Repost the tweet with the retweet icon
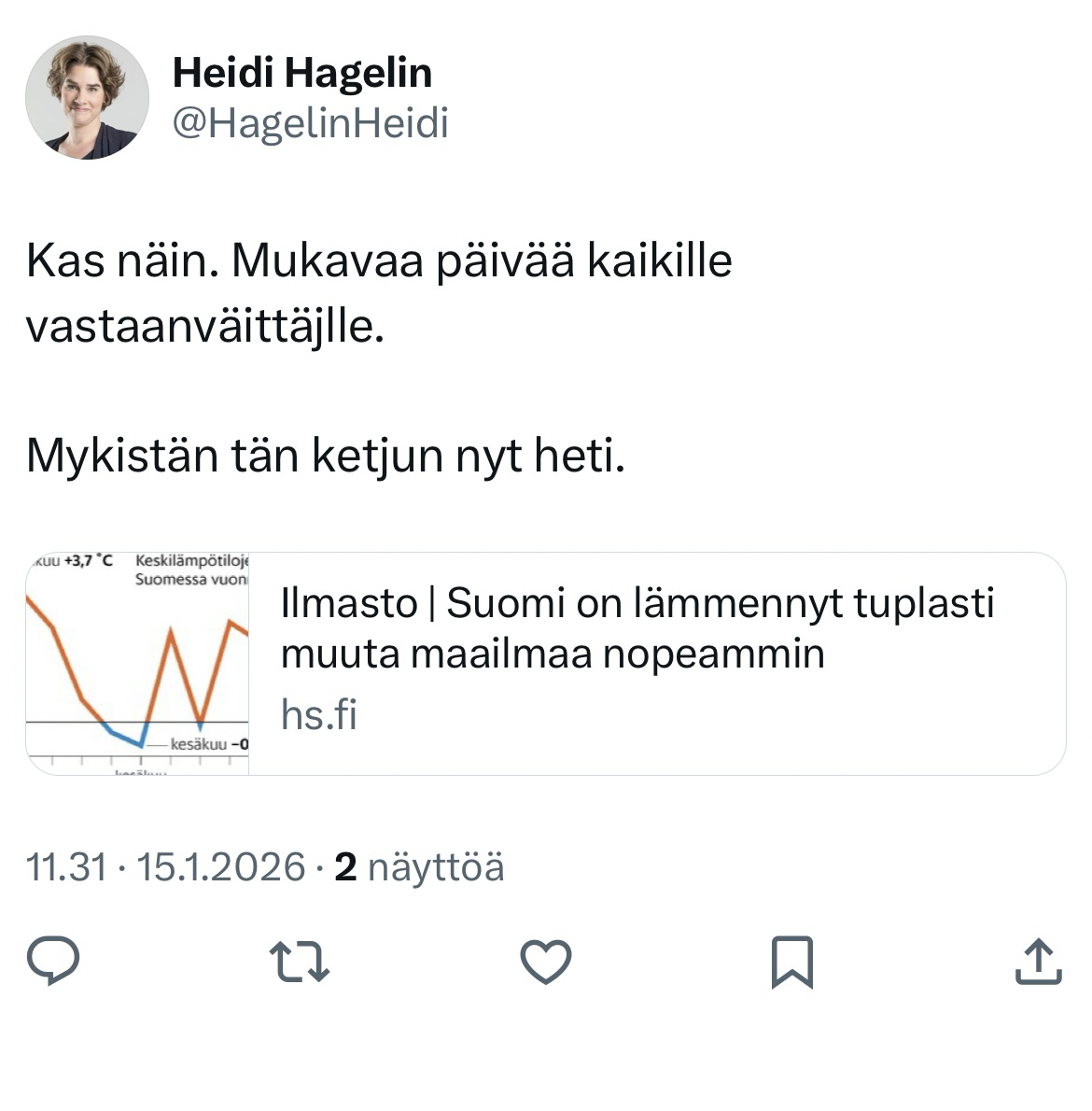The image size is (1092, 1111). pos(299,962)
